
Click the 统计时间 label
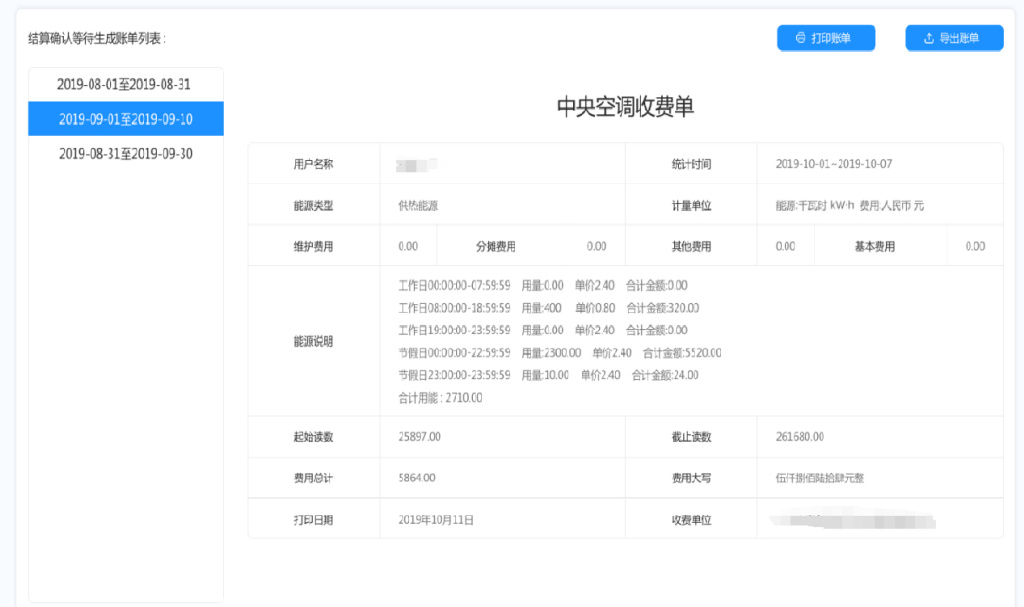coord(691,164)
